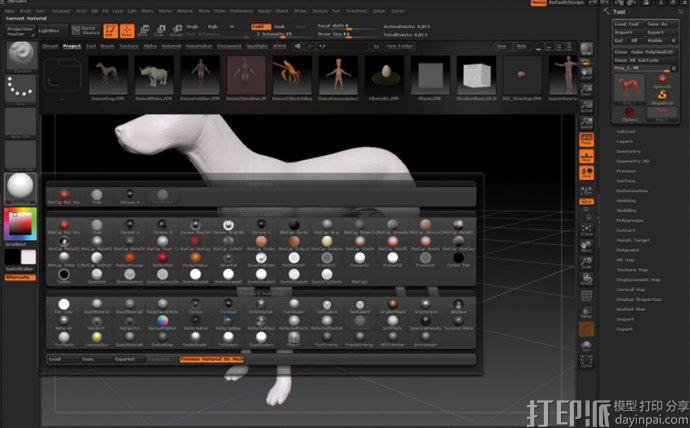Click the PolyF wireframe icon
The height and width of the screenshot is (428, 690).
click(586, 296)
